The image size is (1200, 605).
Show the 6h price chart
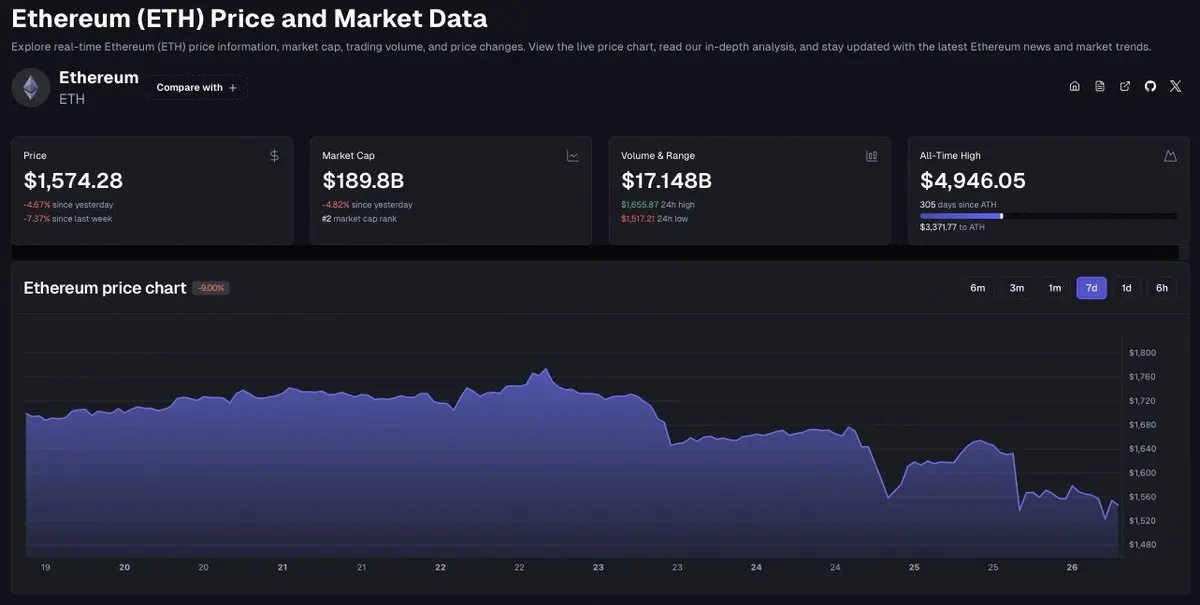pyautogui.click(x=1162, y=288)
